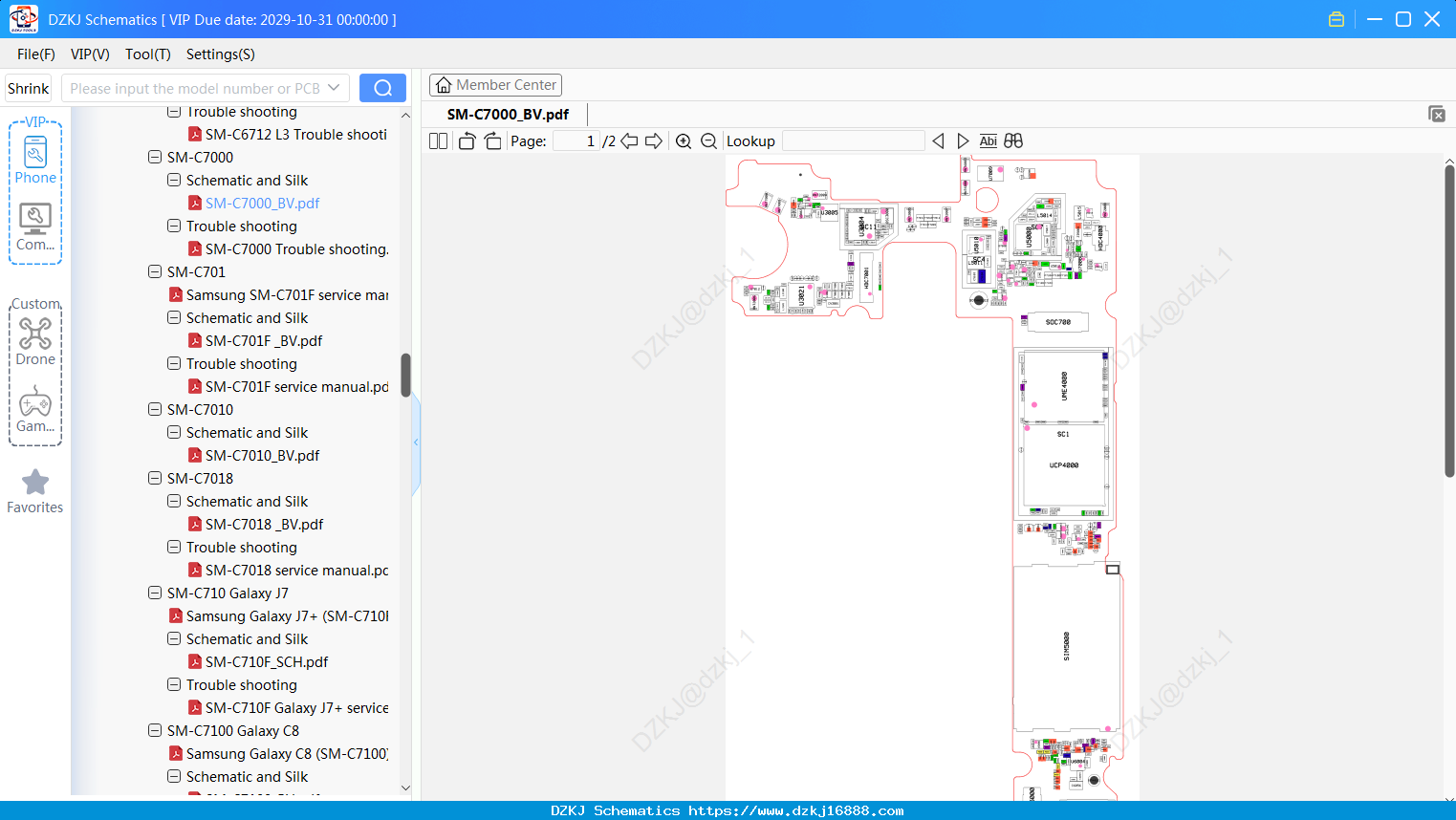This screenshot has height=820, width=1456.
Task: Rotate page clockwise
Action: pyautogui.click(x=492, y=141)
